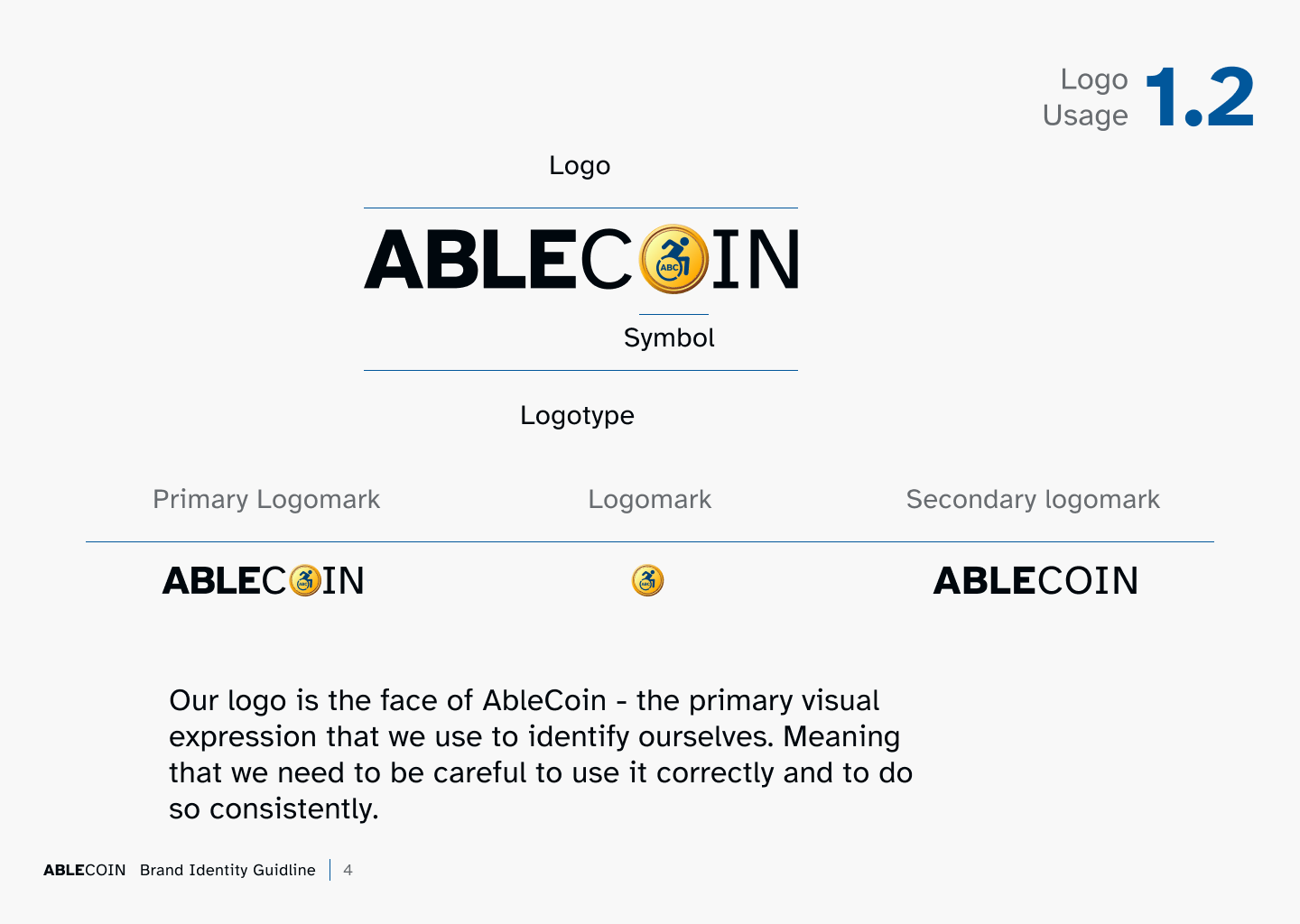This screenshot has height=924, width=1300.
Task: Click the "Symbol" label beneath the coin
Action: click(669, 337)
